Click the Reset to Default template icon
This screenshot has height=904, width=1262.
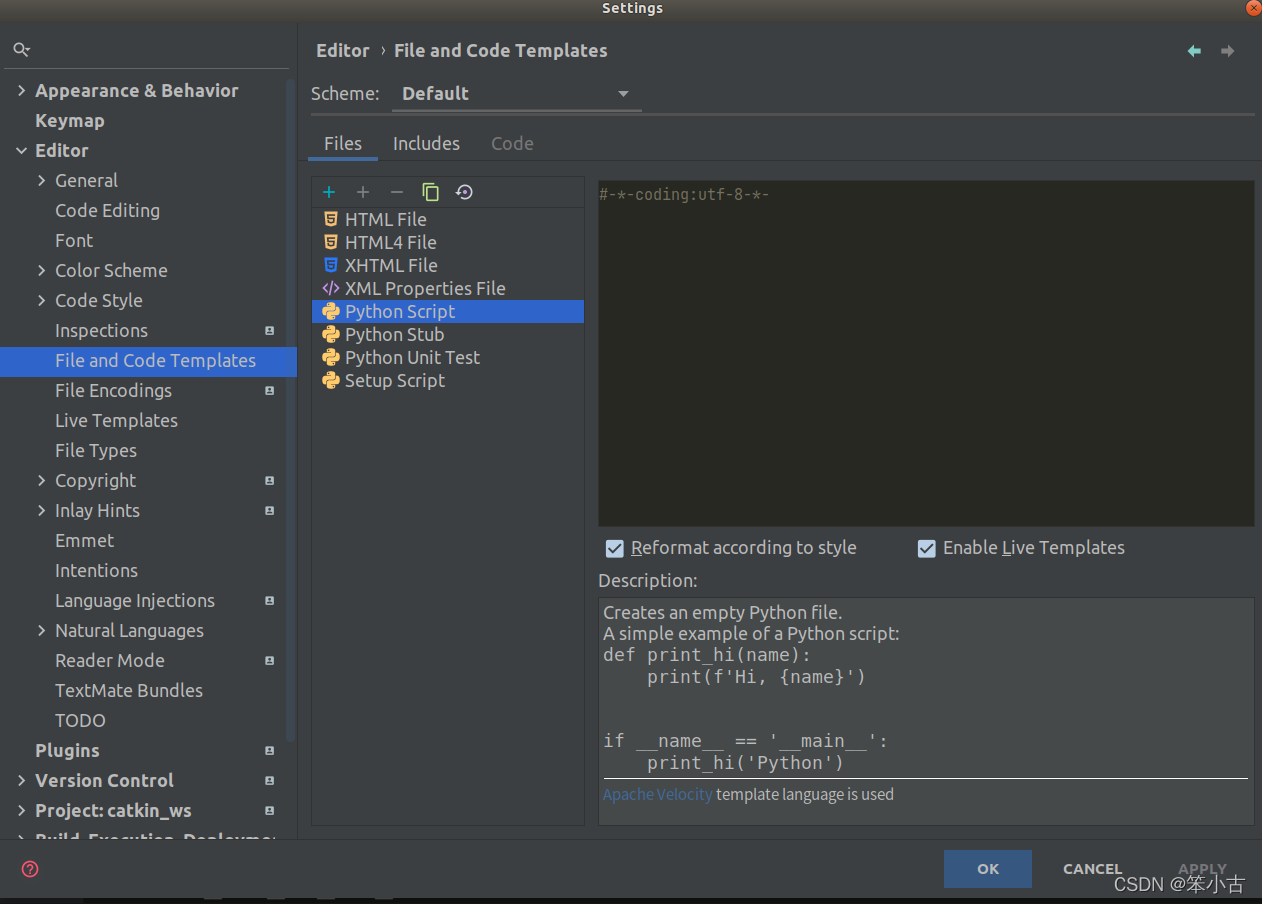[464, 192]
